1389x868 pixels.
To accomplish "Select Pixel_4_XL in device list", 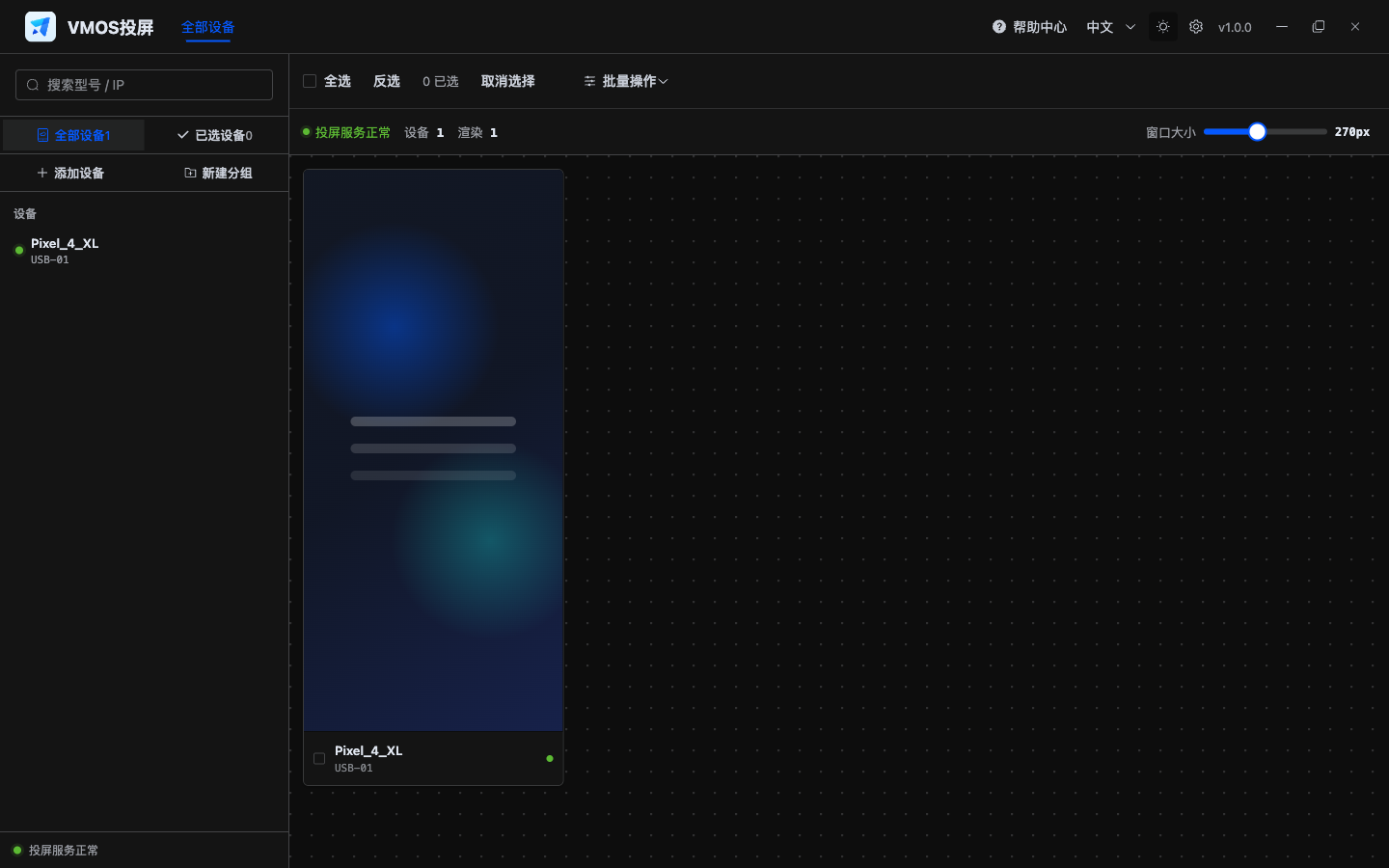I will (x=145, y=251).
